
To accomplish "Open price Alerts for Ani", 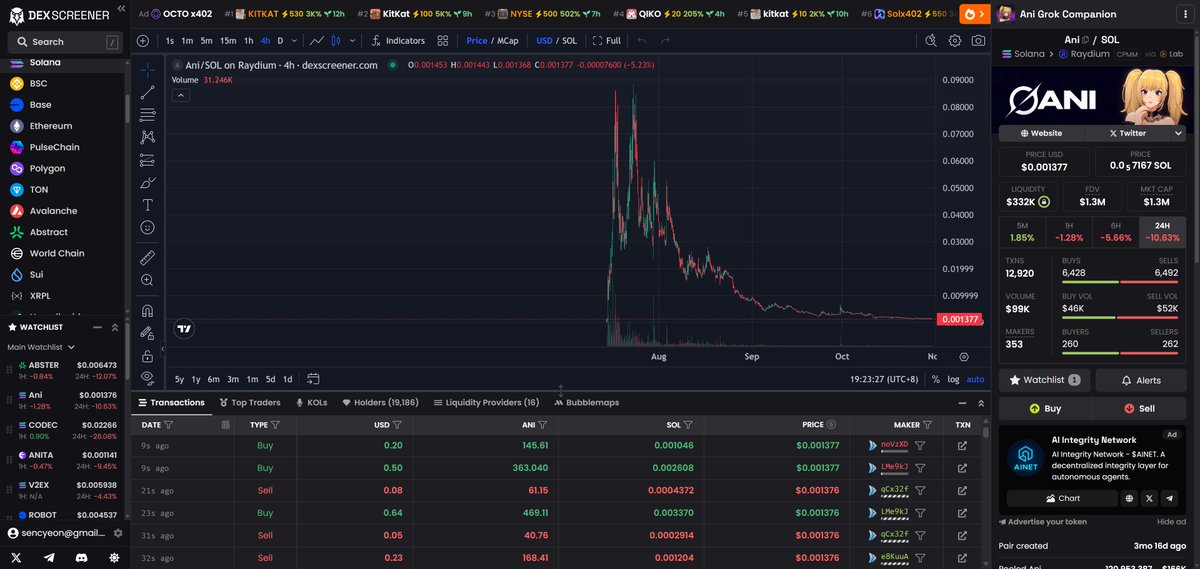I will click(1141, 380).
